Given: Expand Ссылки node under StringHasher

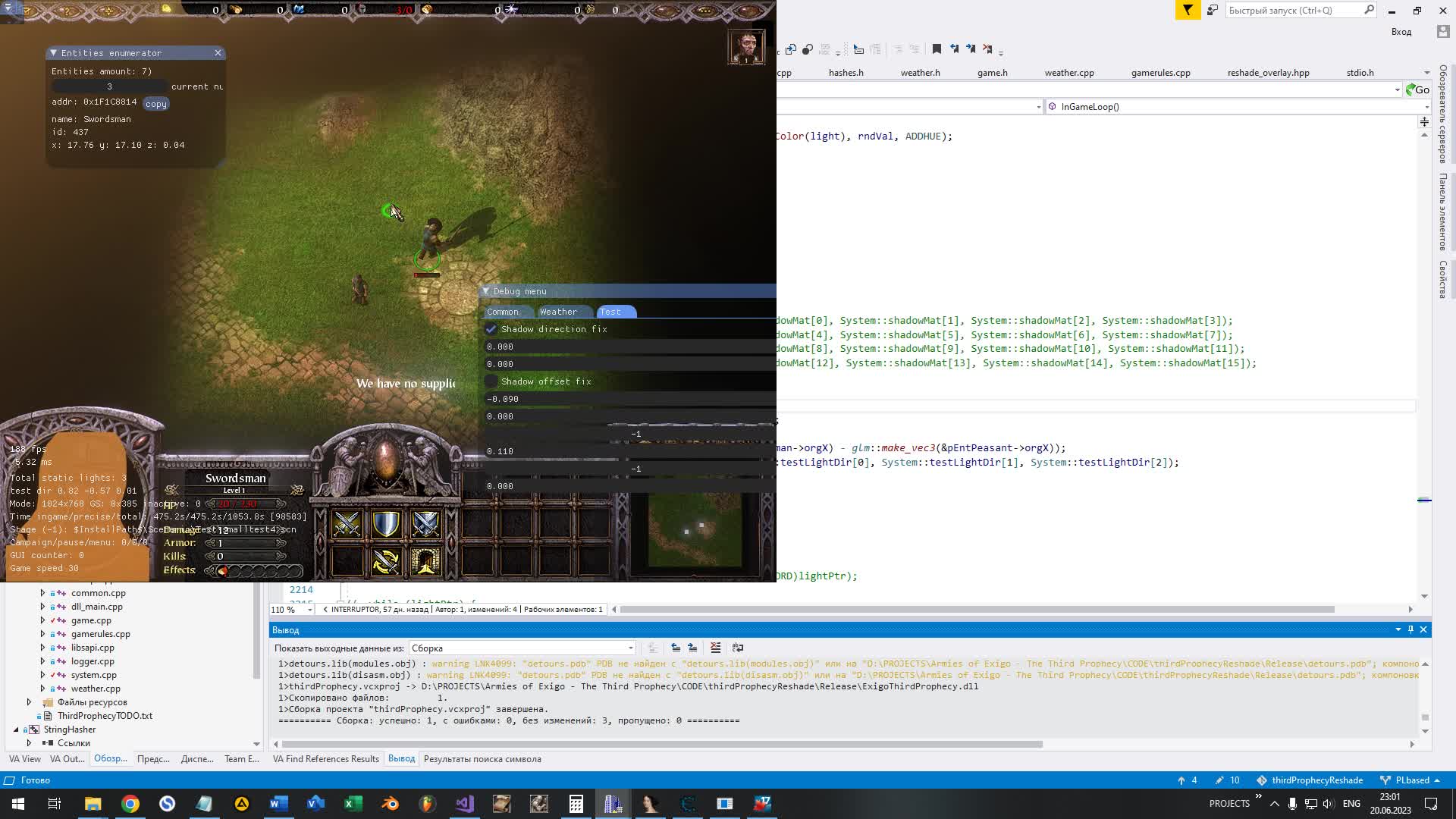Looking at the screenshot, I should (29, 743).
